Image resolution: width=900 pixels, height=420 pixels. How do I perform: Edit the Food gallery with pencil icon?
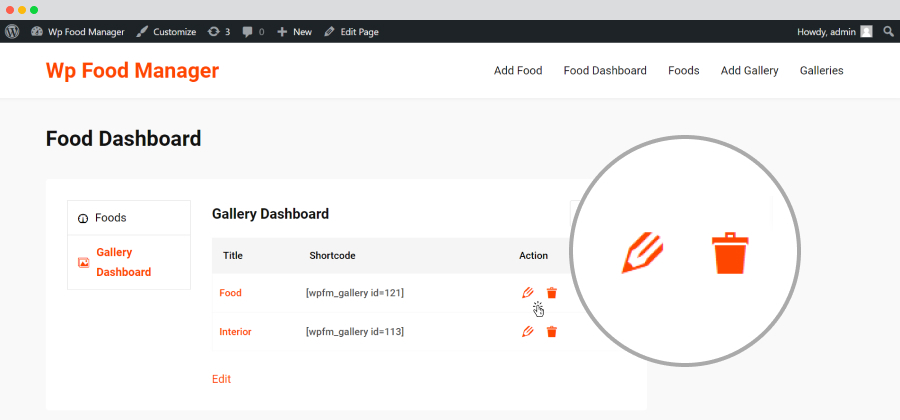pos(527,293)
